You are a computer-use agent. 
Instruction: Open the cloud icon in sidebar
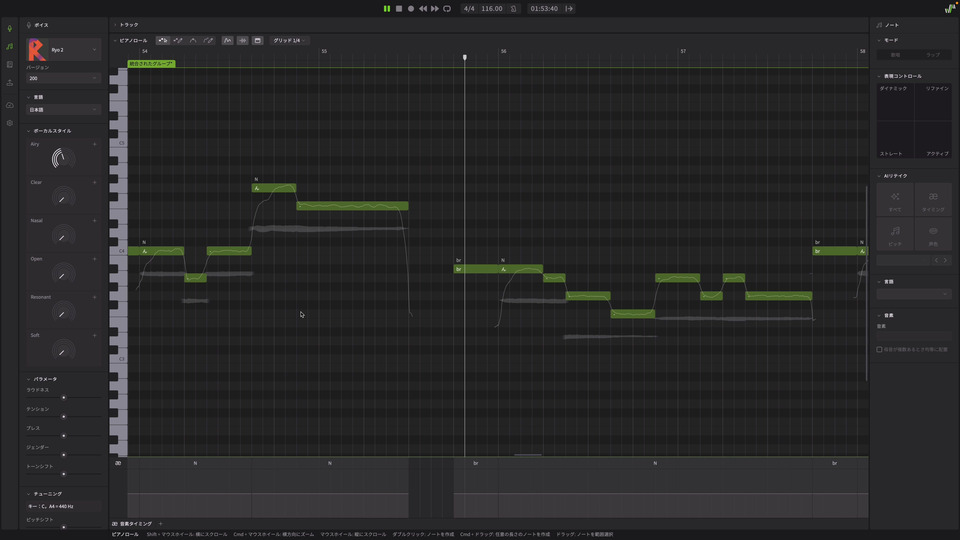click(9, 105)
